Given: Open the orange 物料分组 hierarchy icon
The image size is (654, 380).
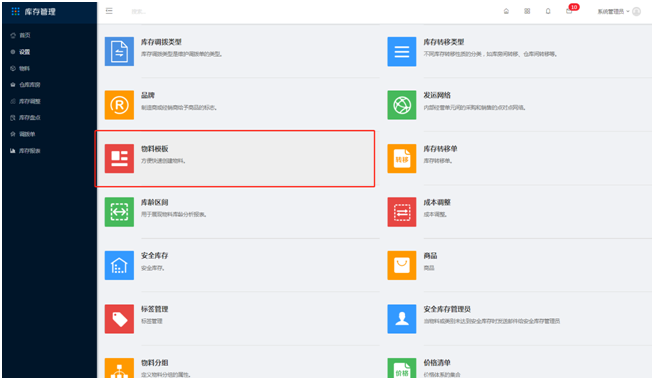Looking at the screenshot, I should click(119, 368).
